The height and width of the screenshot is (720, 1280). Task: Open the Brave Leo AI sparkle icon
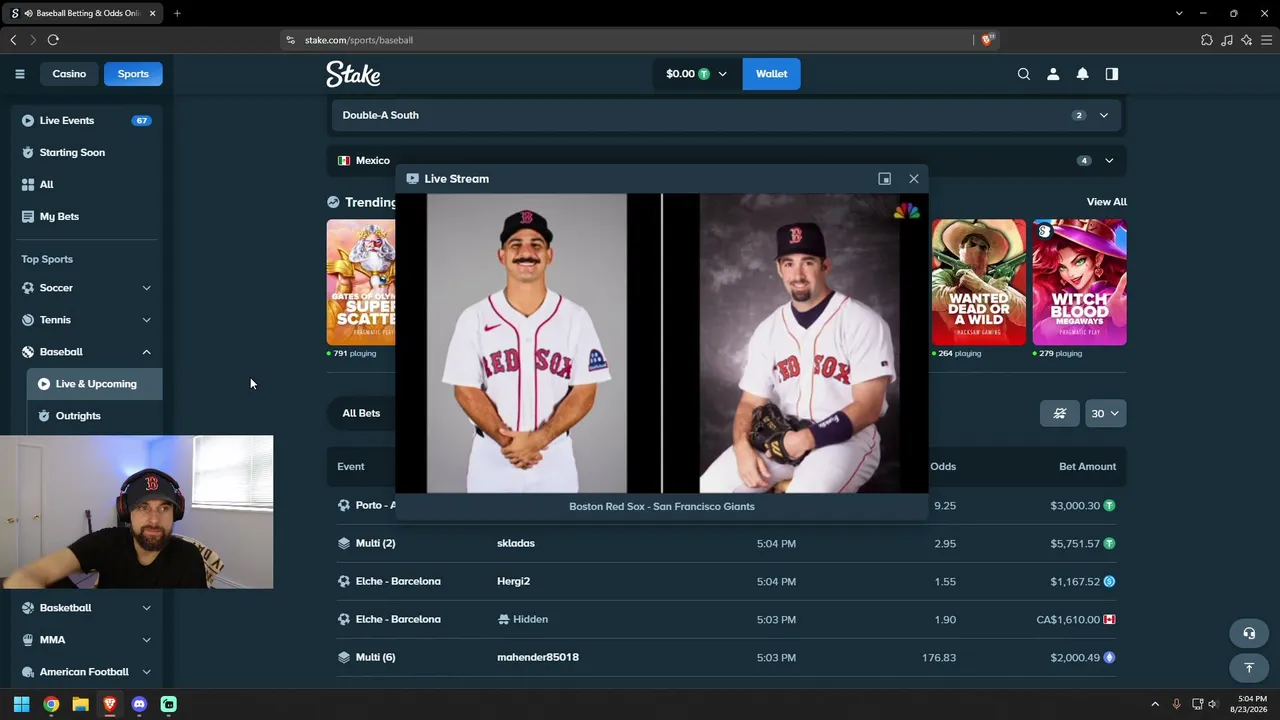coord(1246,40)
